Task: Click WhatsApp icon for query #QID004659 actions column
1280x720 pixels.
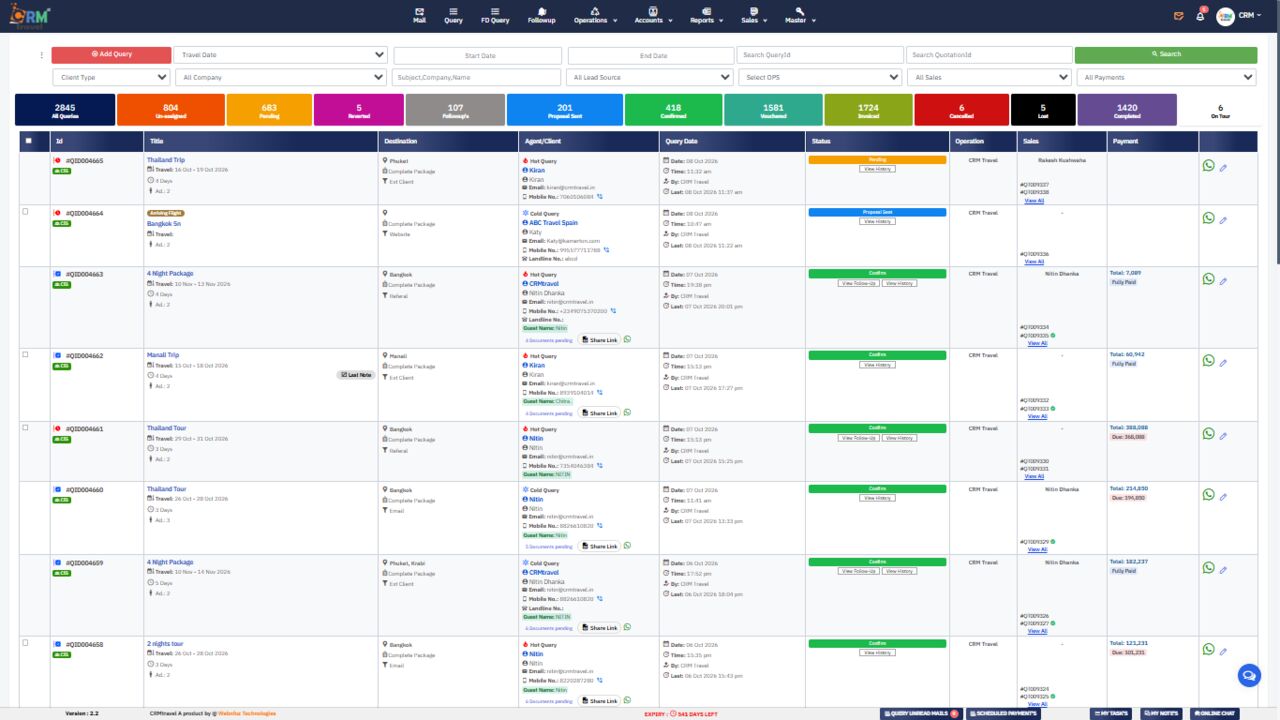Action: coord(1209,568)
